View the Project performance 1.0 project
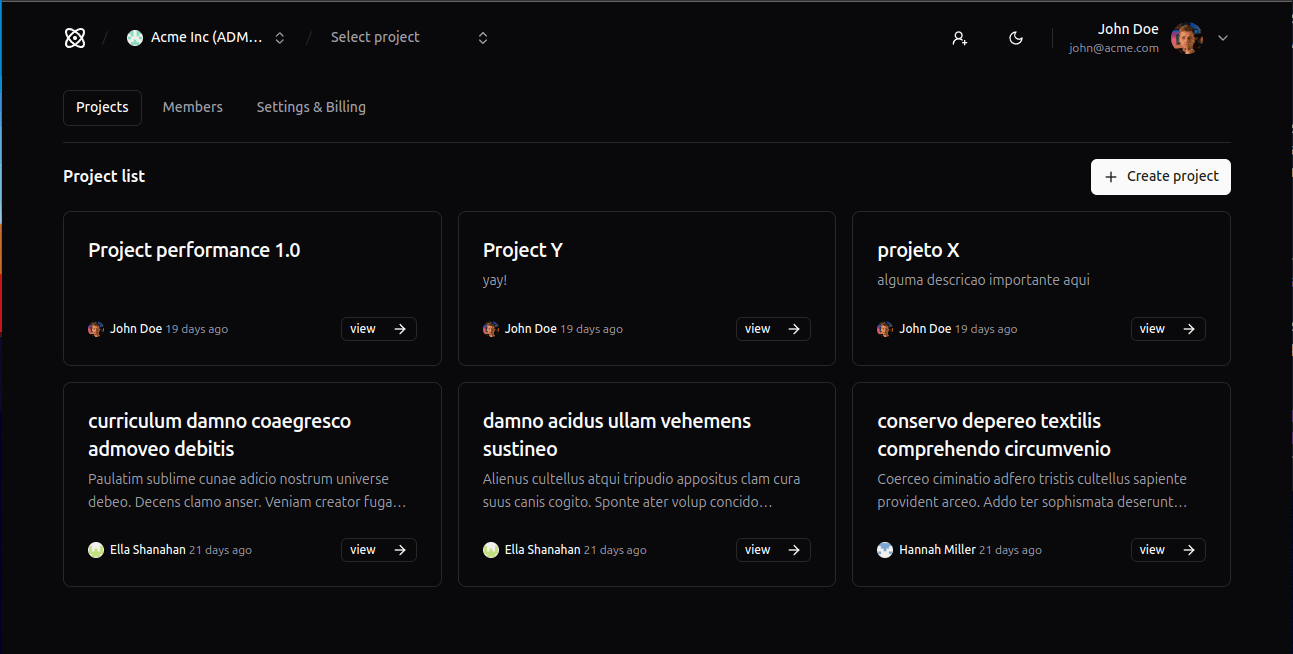Image resolution: width=1293 pixels, height=654 pixels. [378, 329]
